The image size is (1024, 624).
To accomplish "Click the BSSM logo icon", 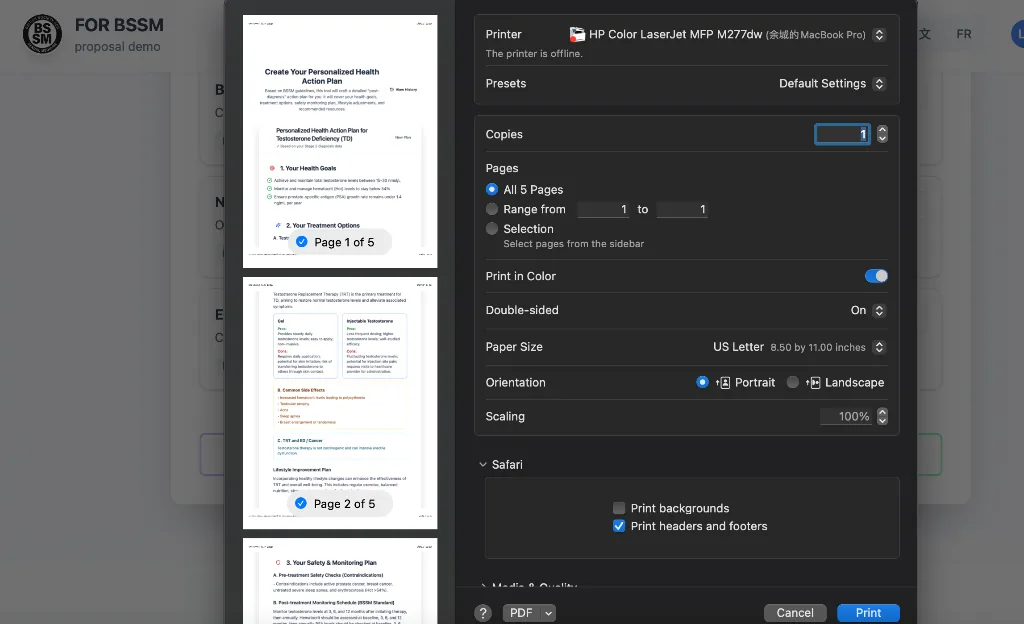I will pos(42,34).
